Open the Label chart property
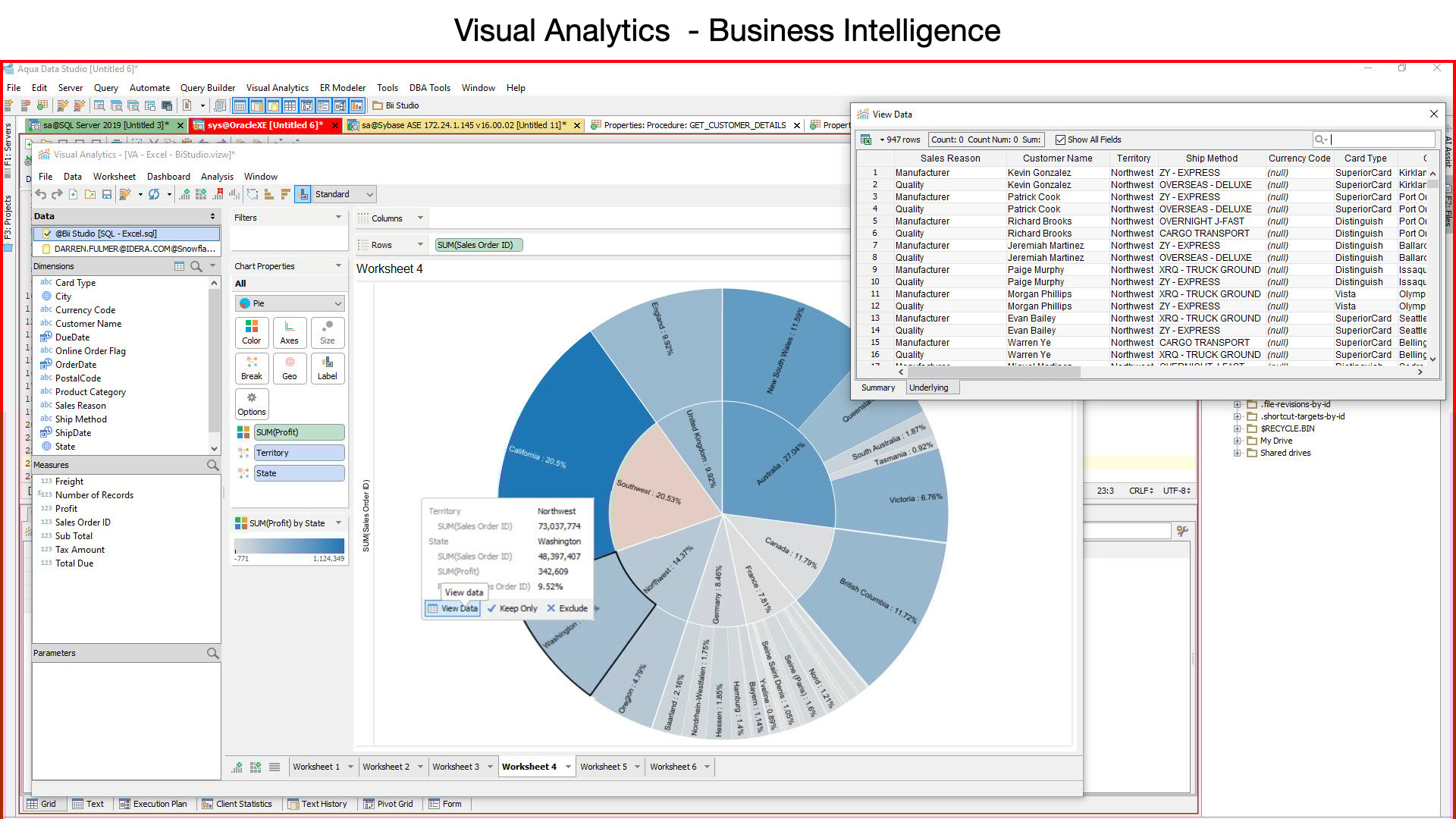 (328, 368)
